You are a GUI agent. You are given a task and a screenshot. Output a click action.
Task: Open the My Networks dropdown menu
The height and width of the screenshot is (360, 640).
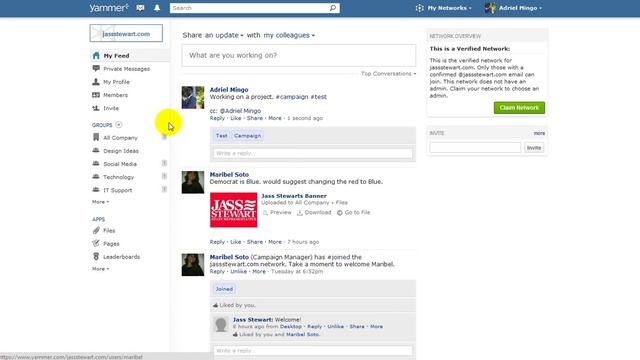tap(449, 8)
